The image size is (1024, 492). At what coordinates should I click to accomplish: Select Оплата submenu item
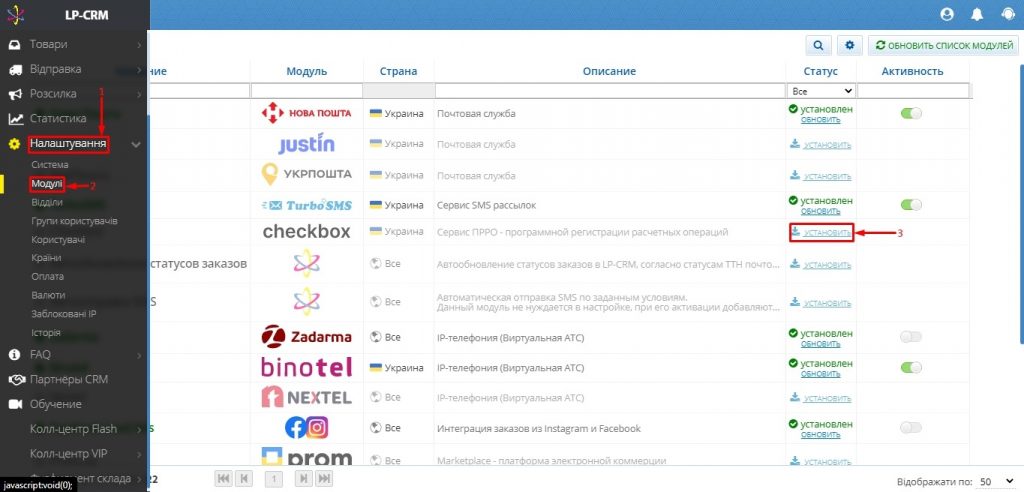pos(48,276)
